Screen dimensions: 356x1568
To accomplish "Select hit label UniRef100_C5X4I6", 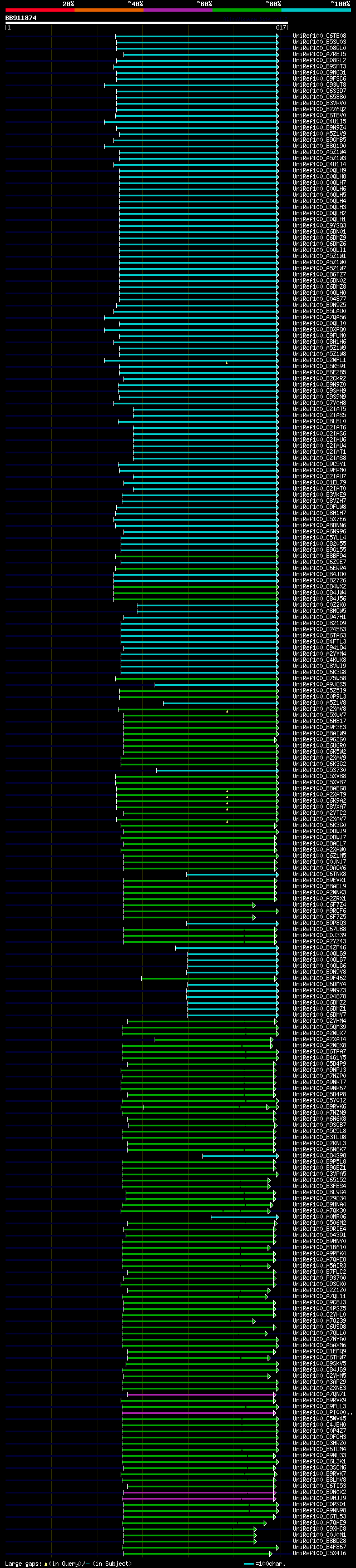I will pyautogui.click(x=319, y=1553).
